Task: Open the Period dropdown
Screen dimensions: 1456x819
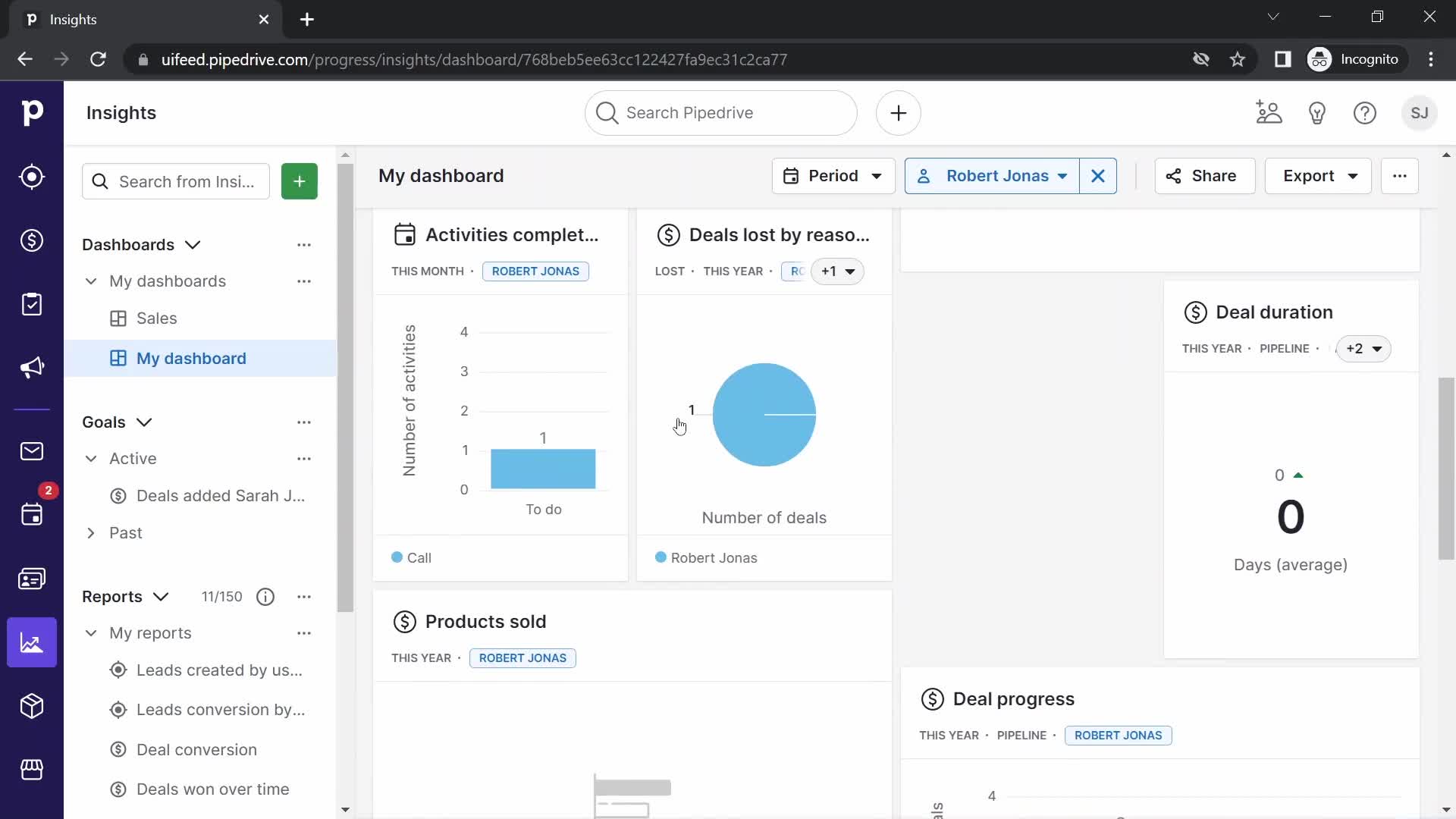Action: [x=833, y=176]
